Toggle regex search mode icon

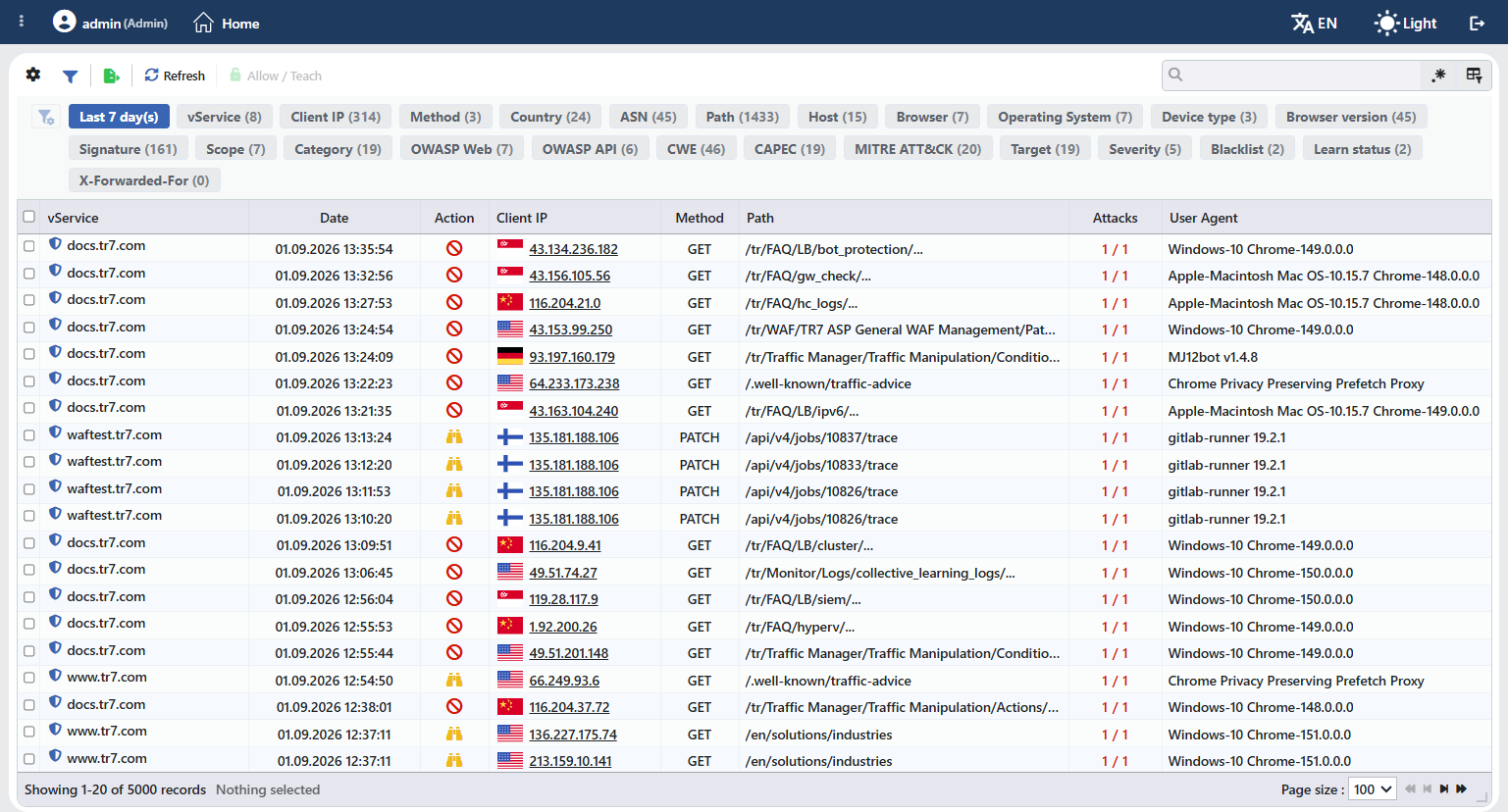pyautogui.click(x=1438, y=76)
